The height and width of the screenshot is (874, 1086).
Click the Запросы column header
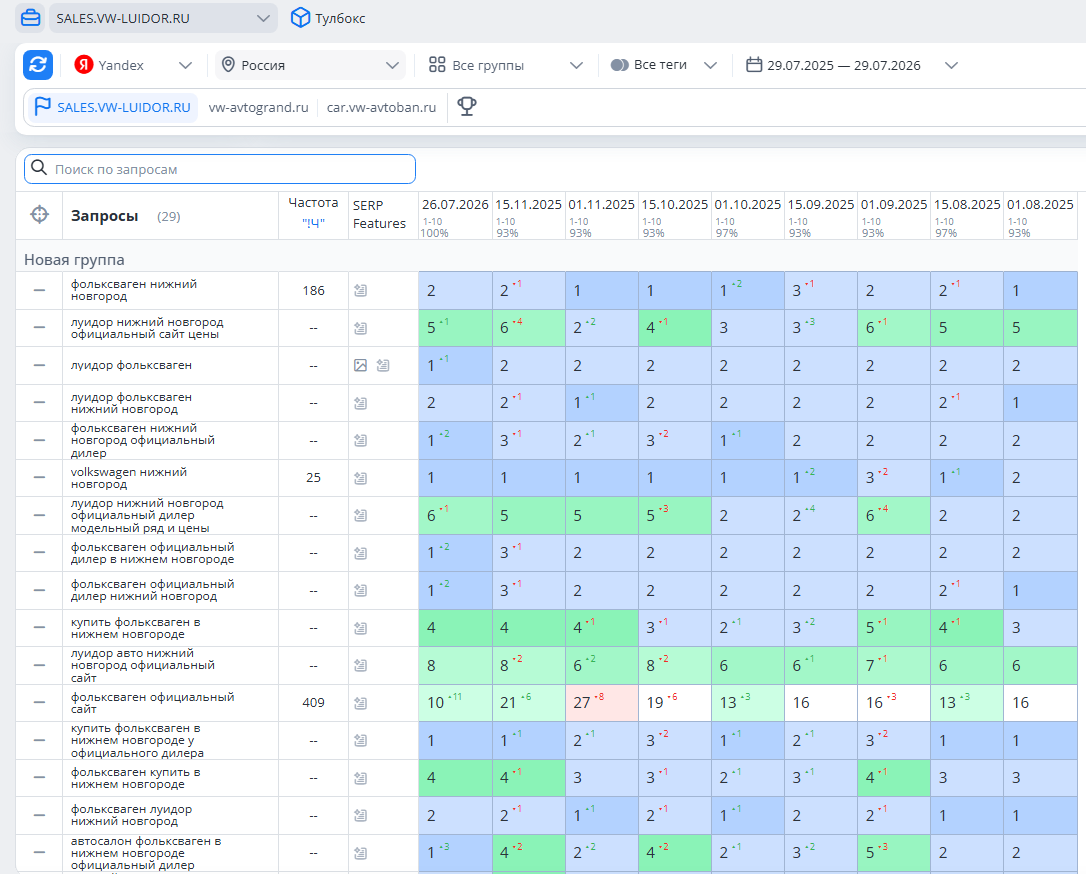pyautogui.click(x=105, y=216)
